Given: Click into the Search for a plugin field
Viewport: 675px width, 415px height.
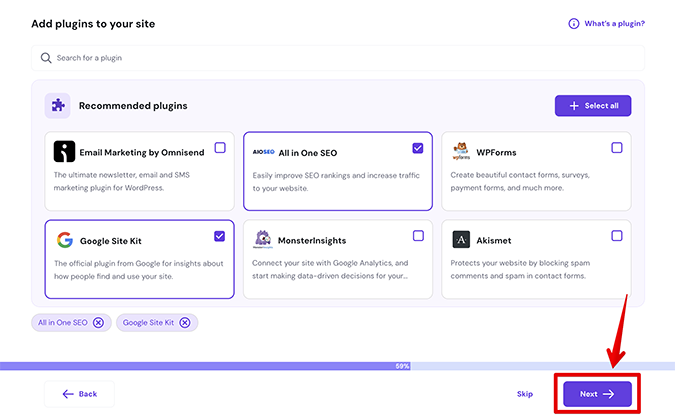Looking at the screenshot, I should click(x=338, y=58).
